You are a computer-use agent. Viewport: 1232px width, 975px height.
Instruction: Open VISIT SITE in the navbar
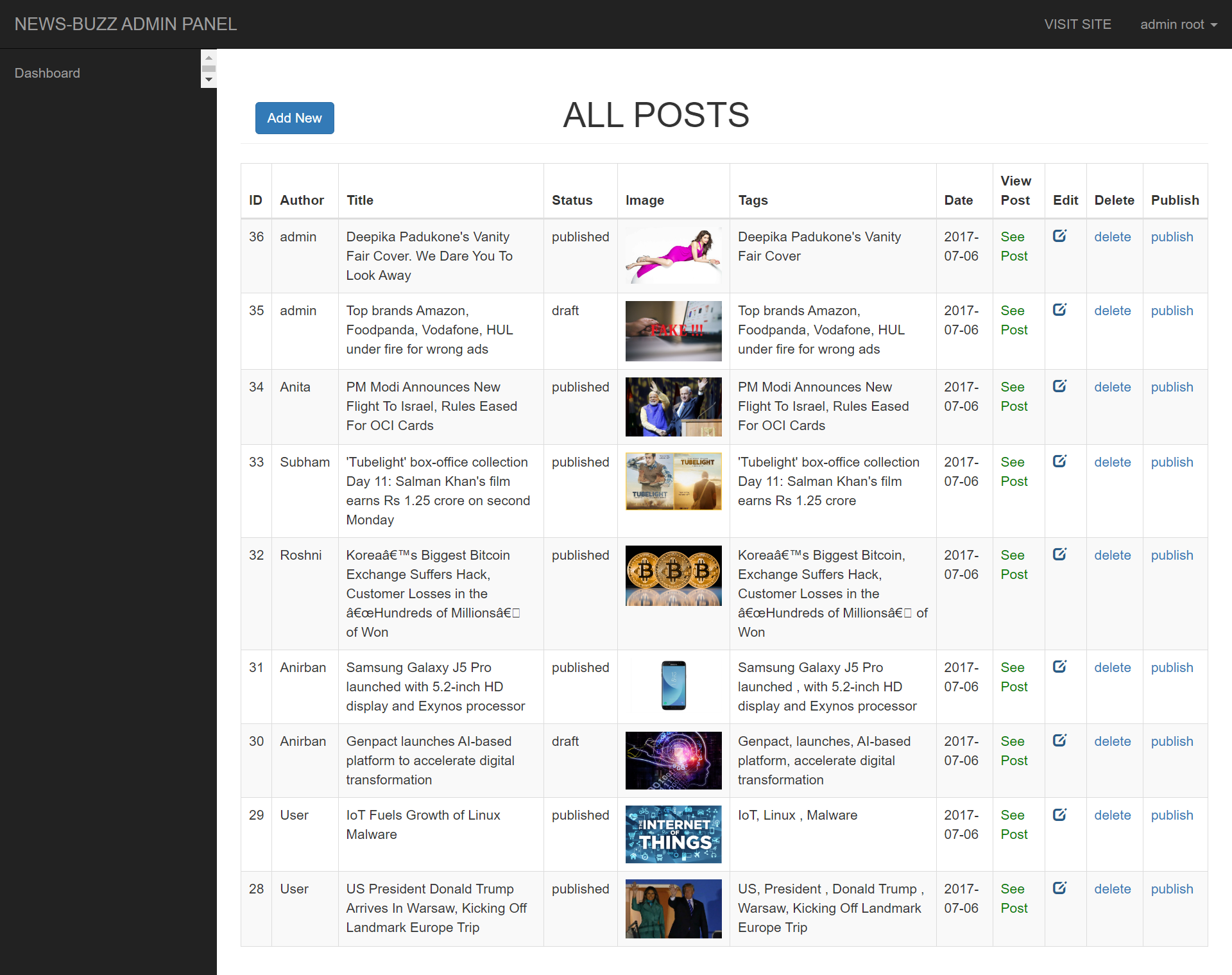1077,24
